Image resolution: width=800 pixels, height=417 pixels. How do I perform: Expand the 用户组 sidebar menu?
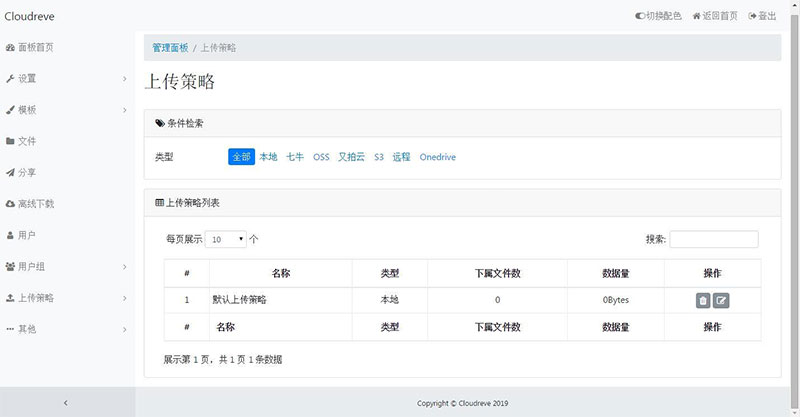coord(65,267)
